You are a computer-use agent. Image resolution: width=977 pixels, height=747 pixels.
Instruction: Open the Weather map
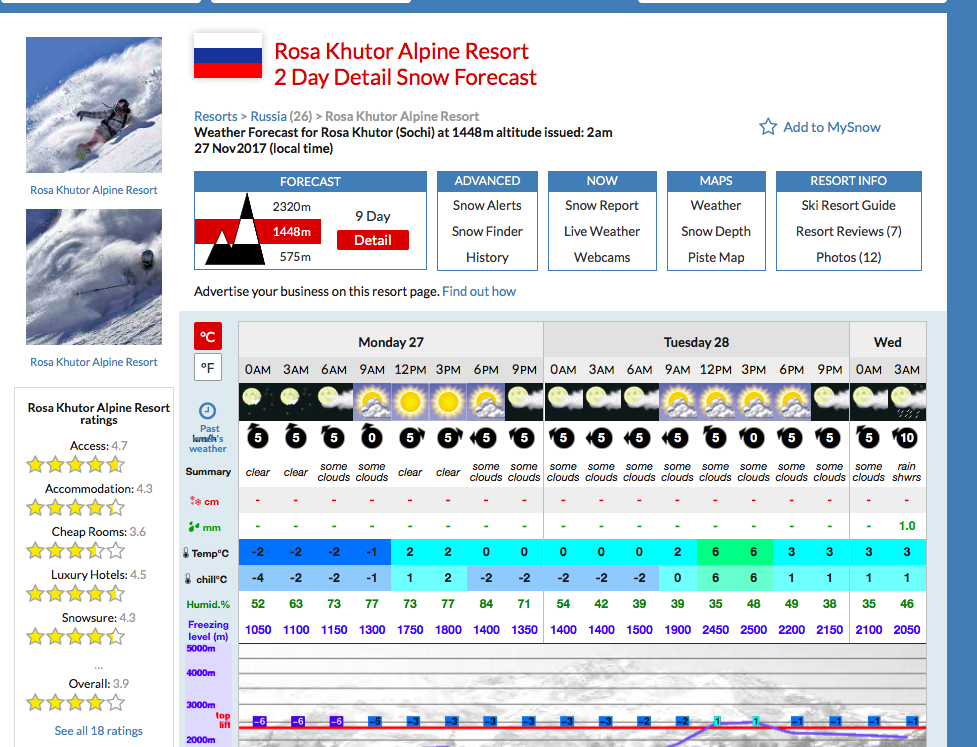point(716,206)
